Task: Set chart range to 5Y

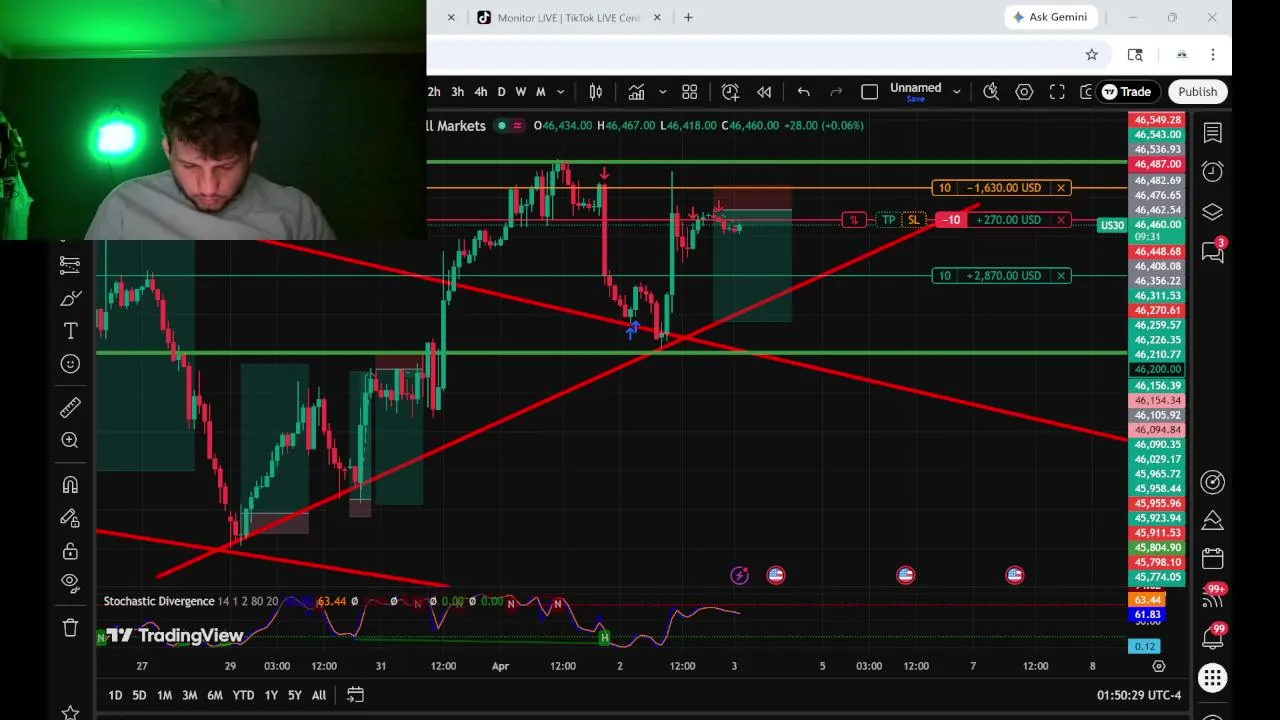Action: pos(295,695)
